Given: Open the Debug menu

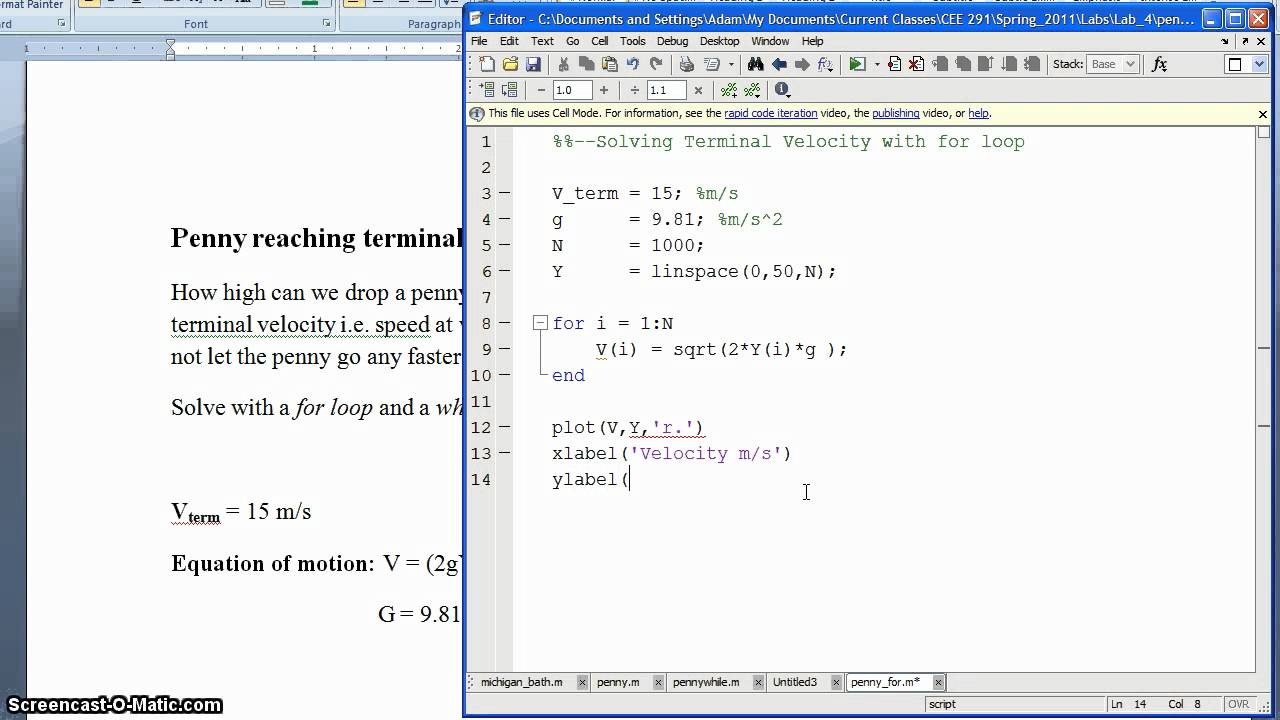Looking at the screenshot, I should [672, 41].
